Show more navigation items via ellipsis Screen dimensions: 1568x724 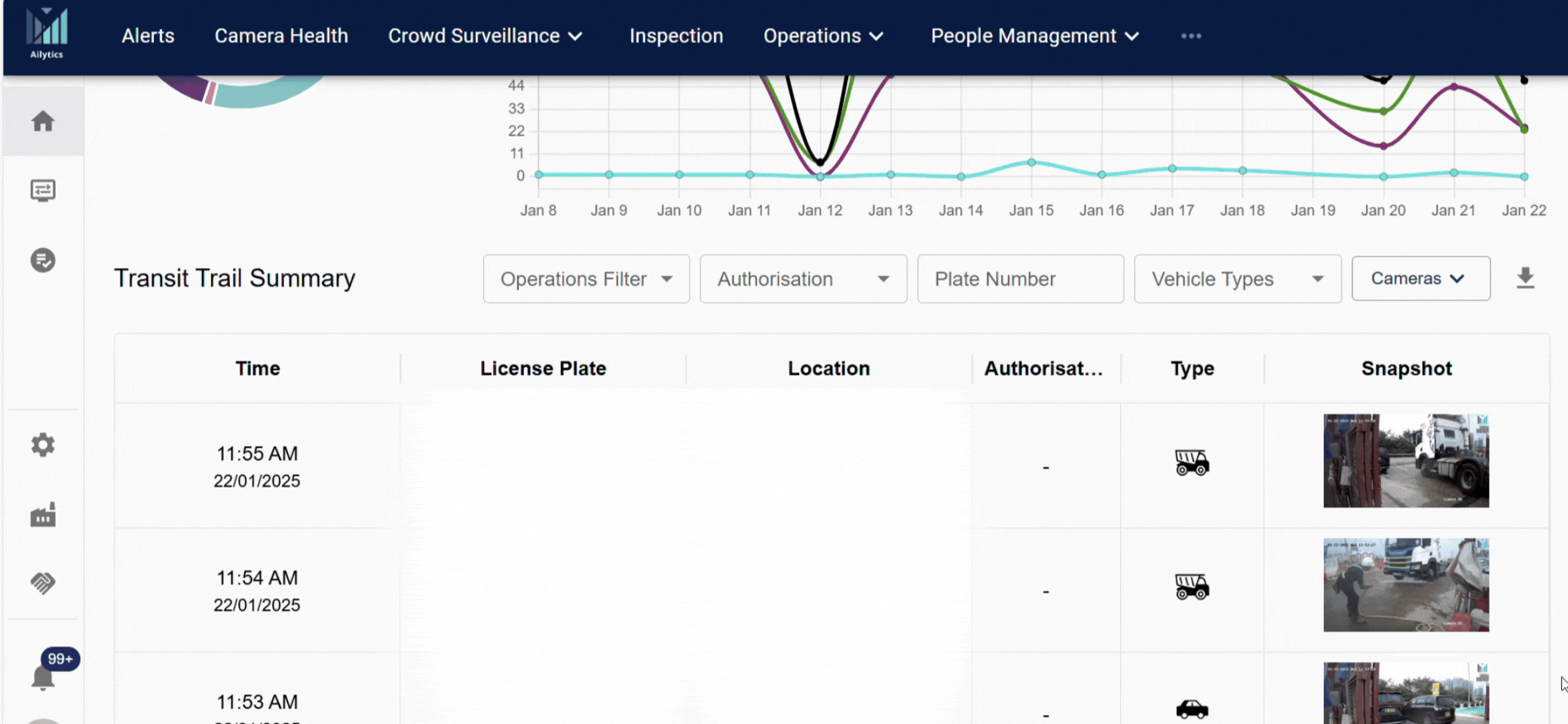click(x=1191, y=36)
